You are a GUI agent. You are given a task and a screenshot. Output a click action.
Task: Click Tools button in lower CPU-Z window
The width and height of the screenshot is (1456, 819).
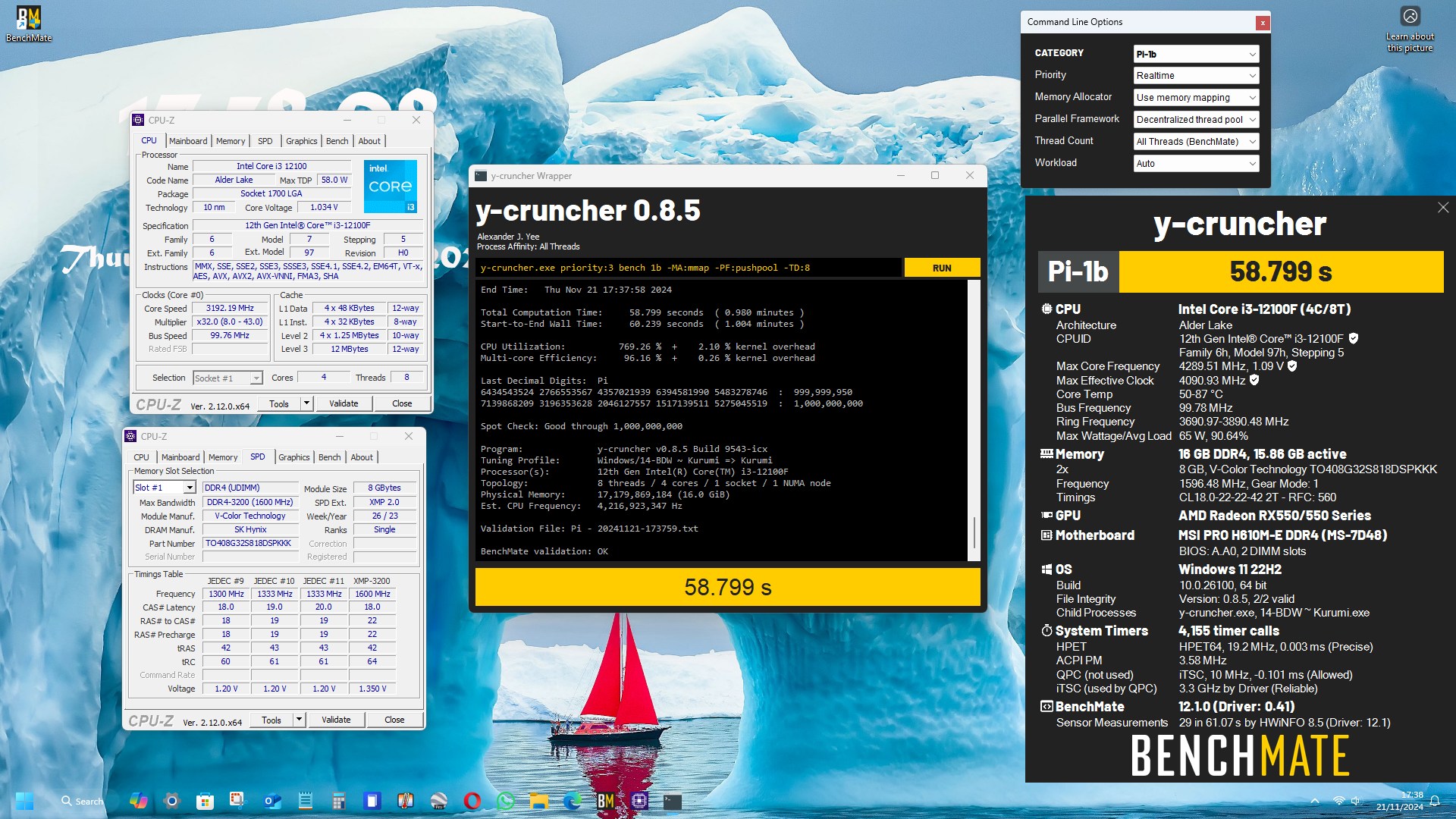click(271, 720)
